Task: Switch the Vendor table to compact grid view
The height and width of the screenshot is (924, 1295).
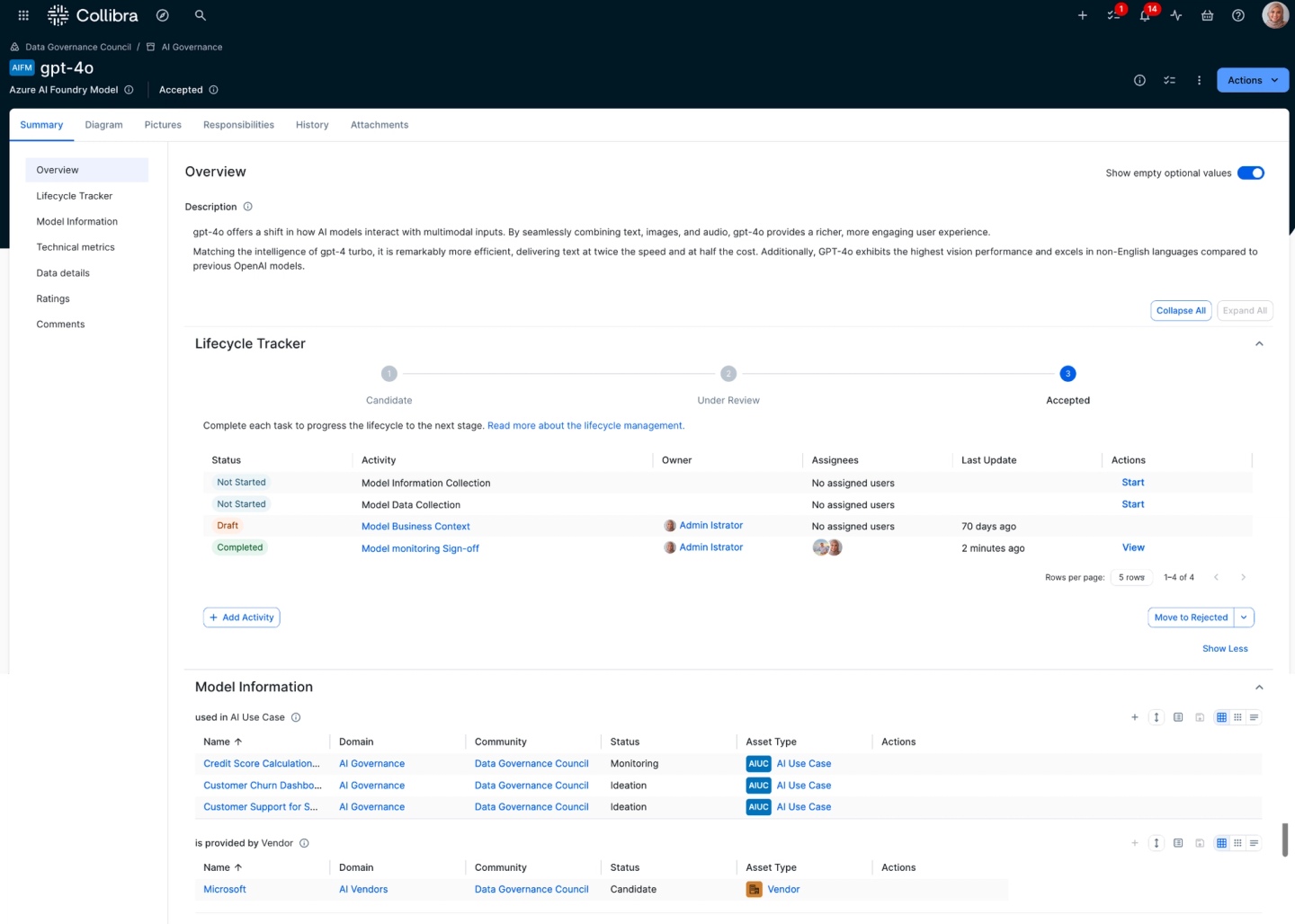Action: [1237, 843]
